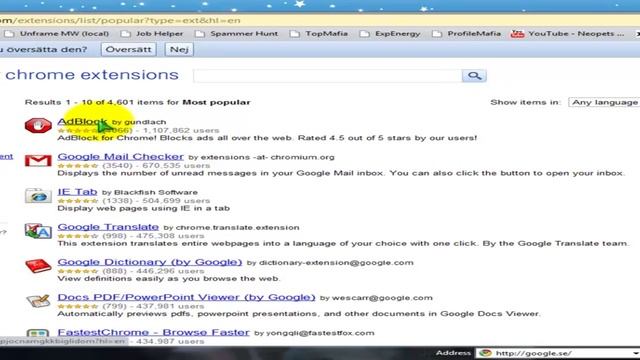Click the IE Tab extension icon
Image resolution: width=640 pixels, height=360 pixels.
point(38,196)
